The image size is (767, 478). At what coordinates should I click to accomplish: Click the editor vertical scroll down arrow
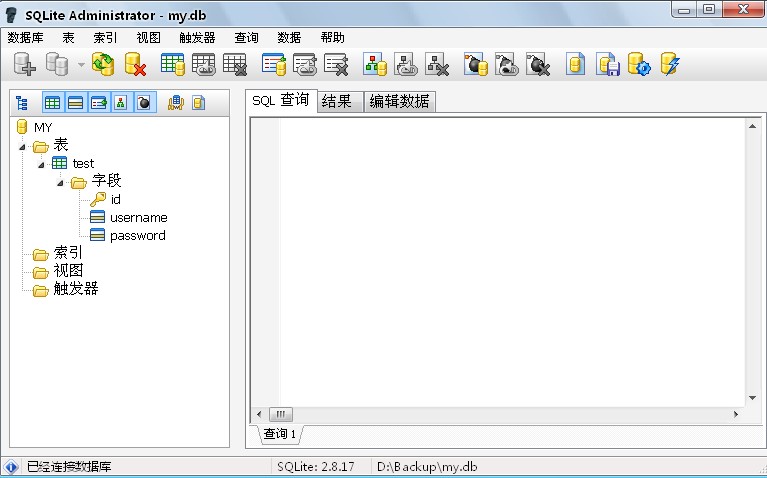(x=752, y=398)
